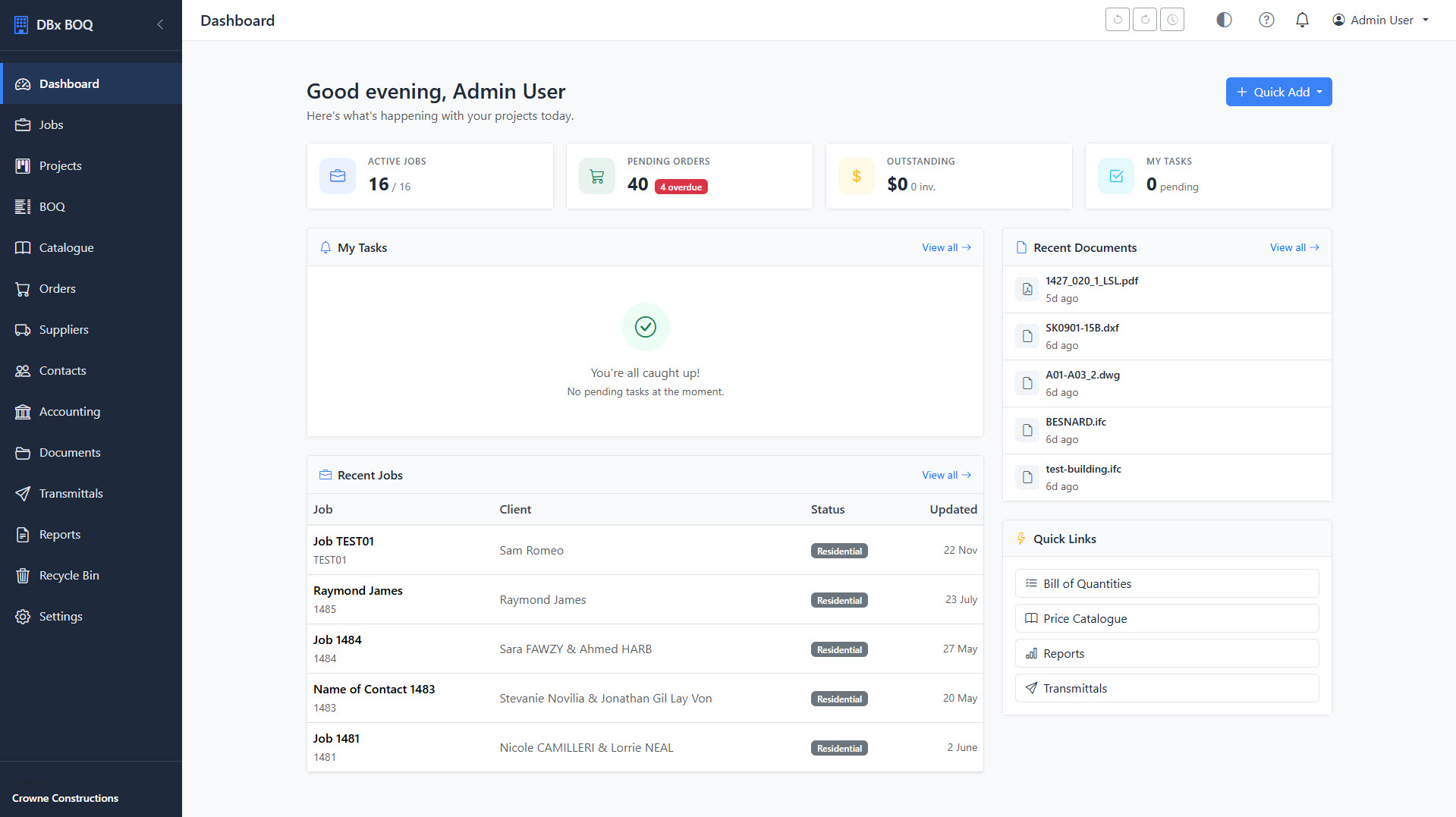
Task: Select the Transmittals send icon
Action: click(x=23, y=493)
